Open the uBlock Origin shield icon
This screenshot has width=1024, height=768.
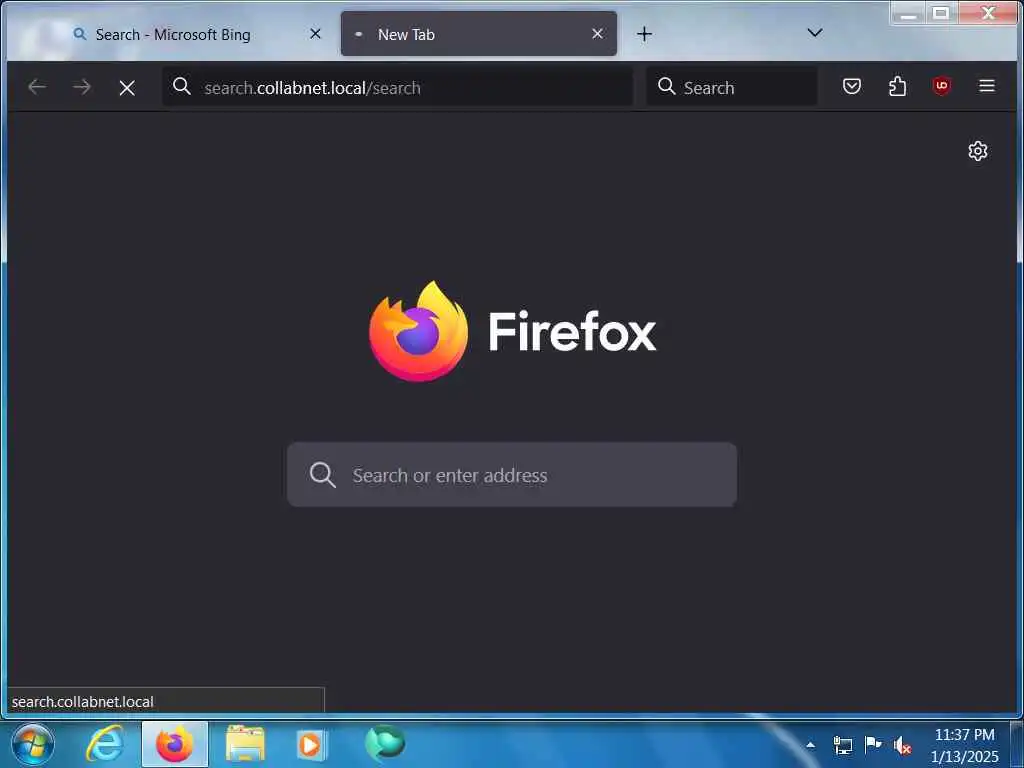(x=941, y=86)
